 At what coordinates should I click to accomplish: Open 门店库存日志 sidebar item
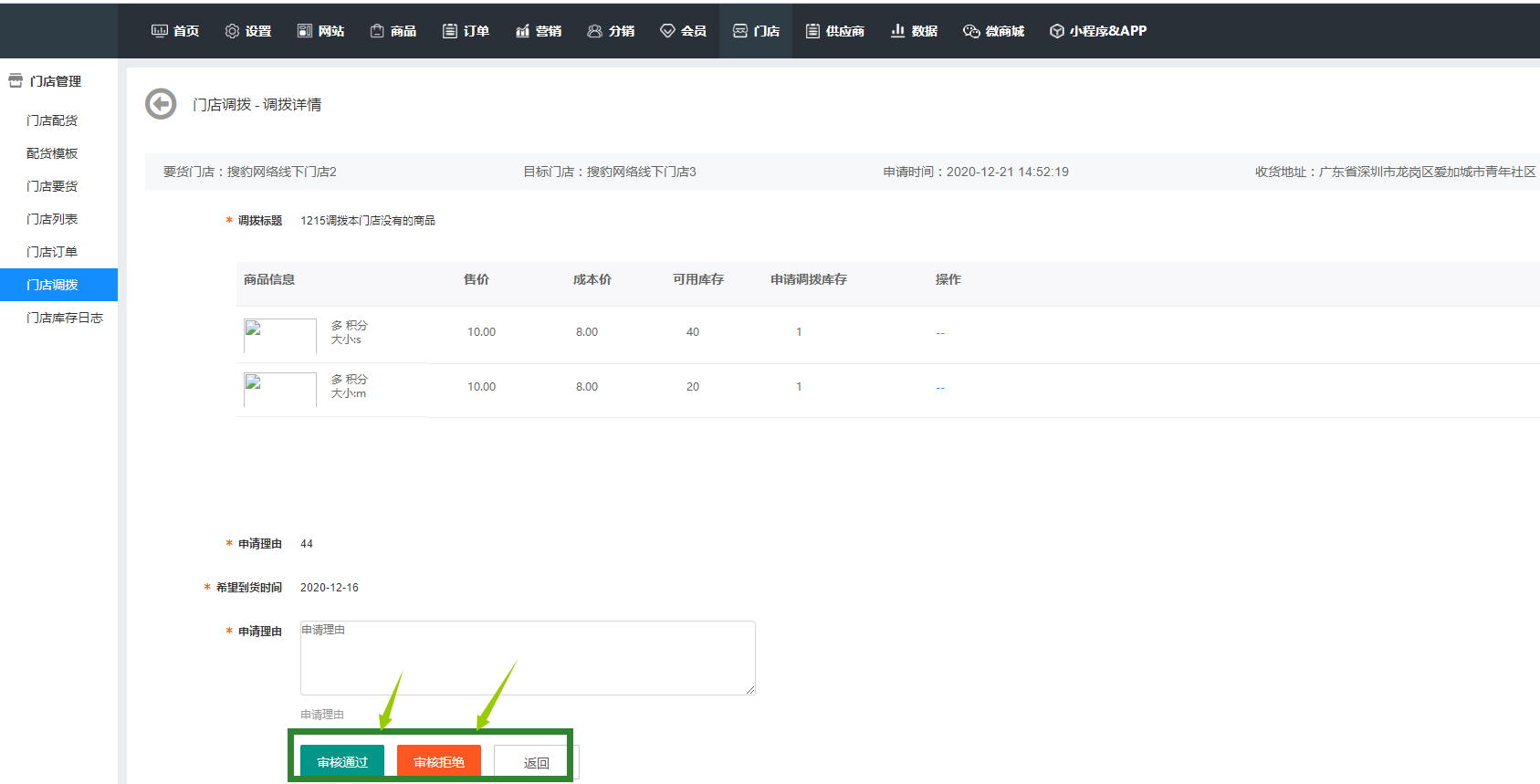pos(65,318)
